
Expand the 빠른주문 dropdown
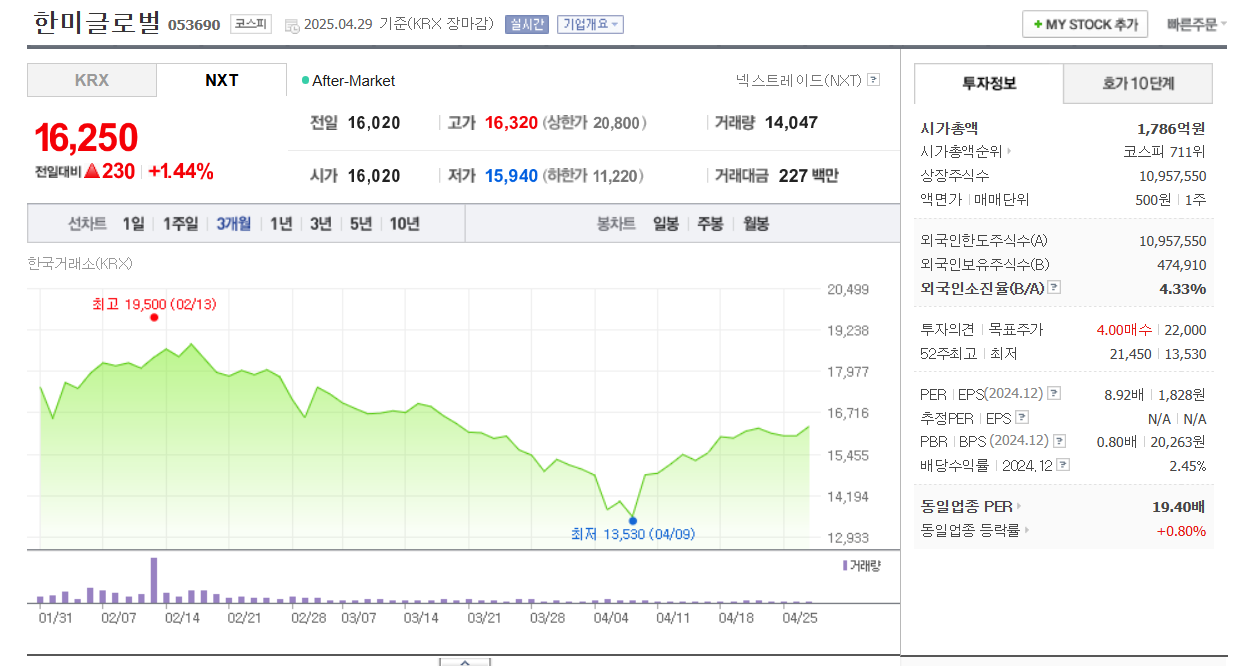click(x=1196, y=24)
